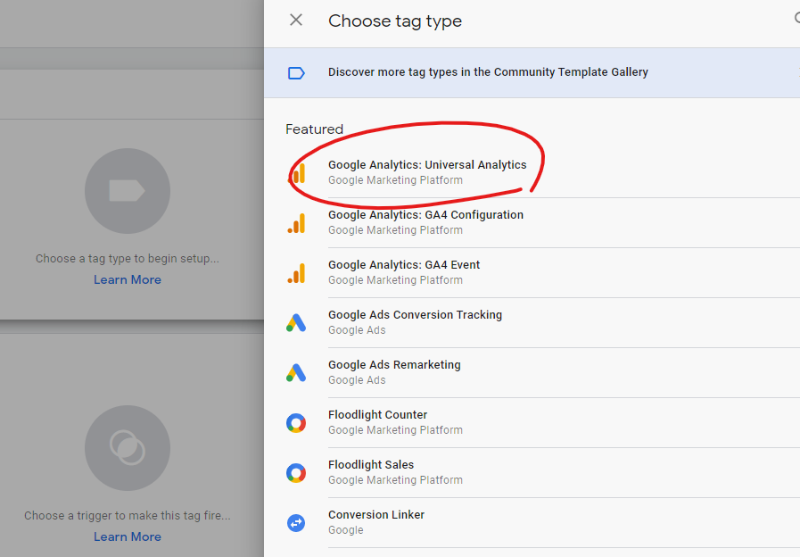The image size is (800, 557).
Task: Click the Featured section heading
Action: point(314,129)
